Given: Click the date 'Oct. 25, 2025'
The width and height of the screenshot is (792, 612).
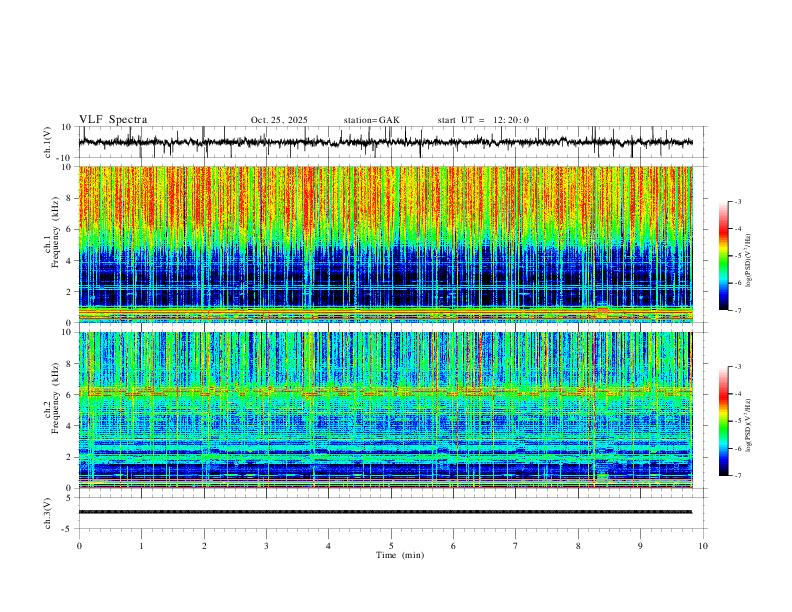Looking at the screenshot, I should click(x=279, y=120).
